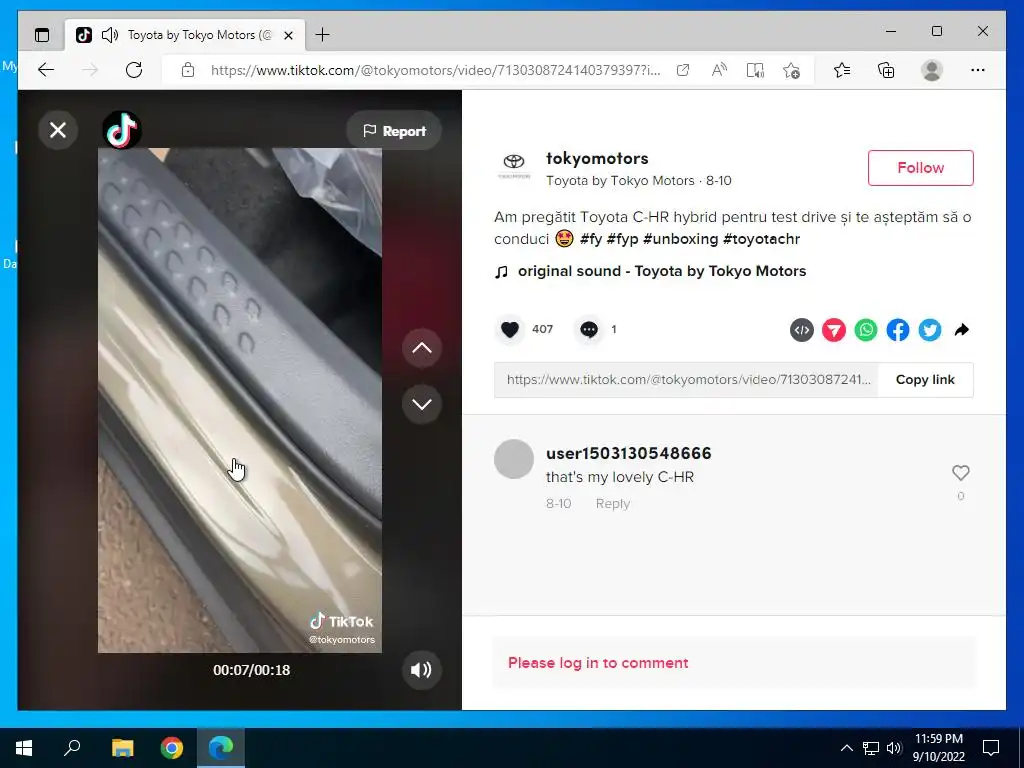Click the address bar URL
Image resolution: width=1024 pixels, height=768 pixels.
(x=435, y=70)
